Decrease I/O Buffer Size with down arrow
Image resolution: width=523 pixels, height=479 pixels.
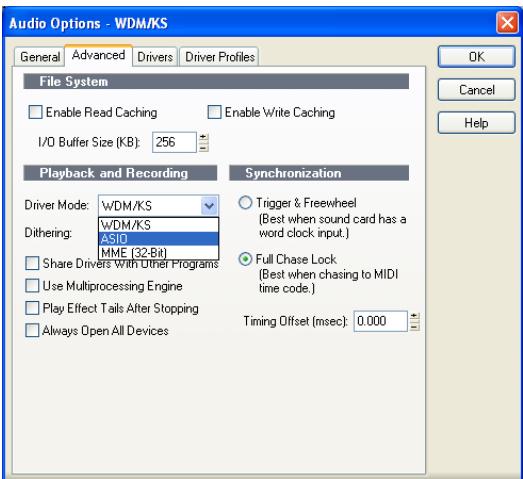click(203, 147)
